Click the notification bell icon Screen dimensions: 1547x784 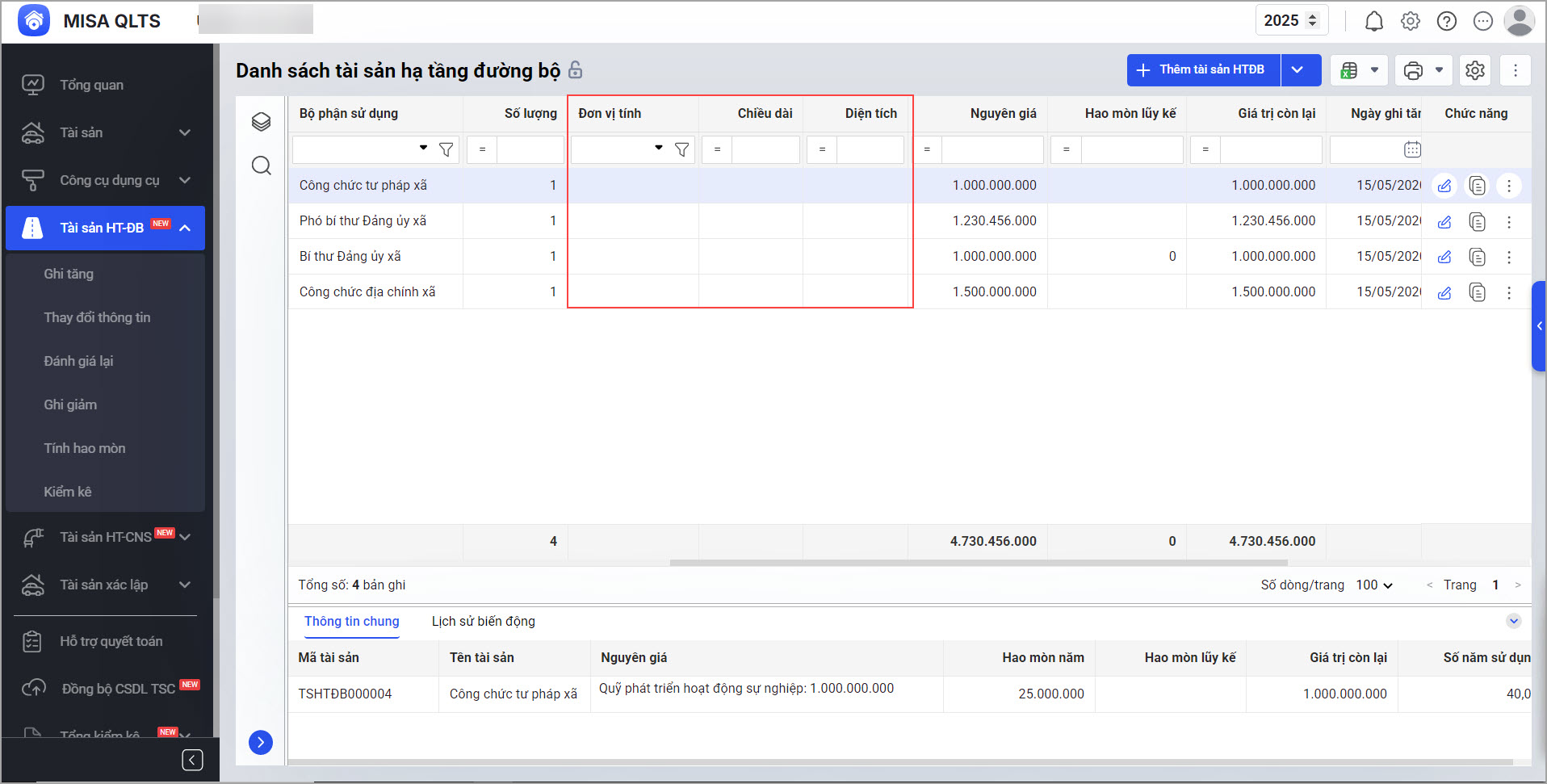(1373, 22)
